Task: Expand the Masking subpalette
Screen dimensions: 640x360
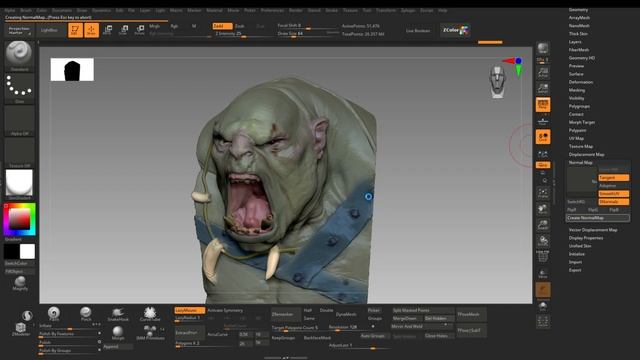Action: tap(577, 90)
